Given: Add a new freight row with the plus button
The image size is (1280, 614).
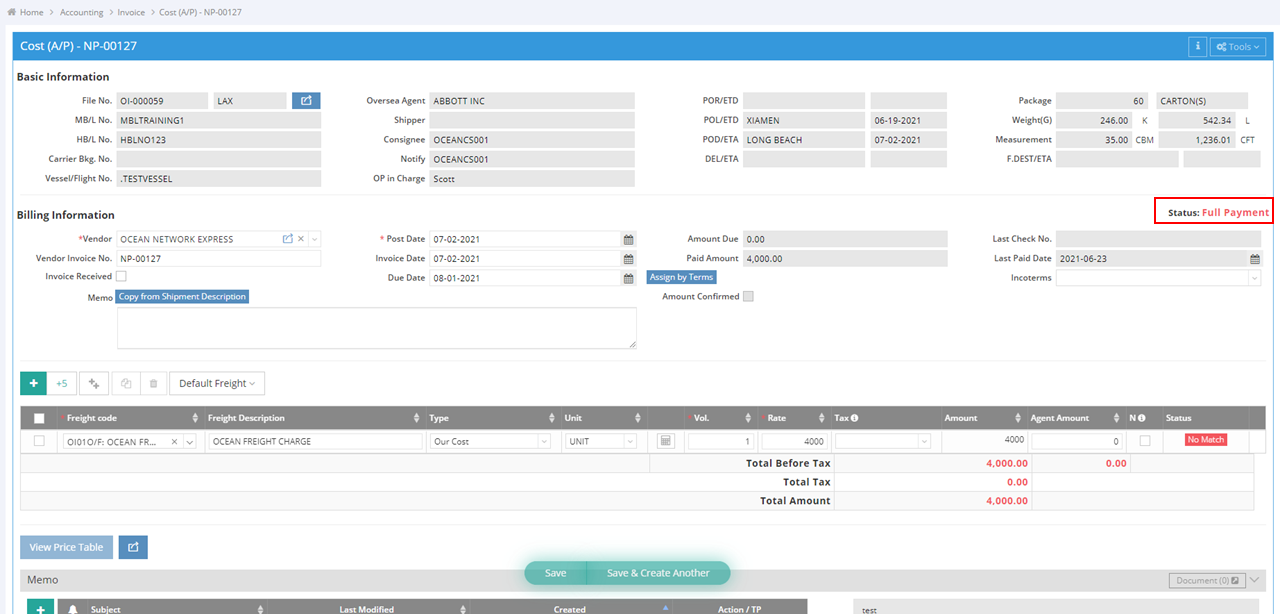Looking at the screenshot, I should point(33,383).
